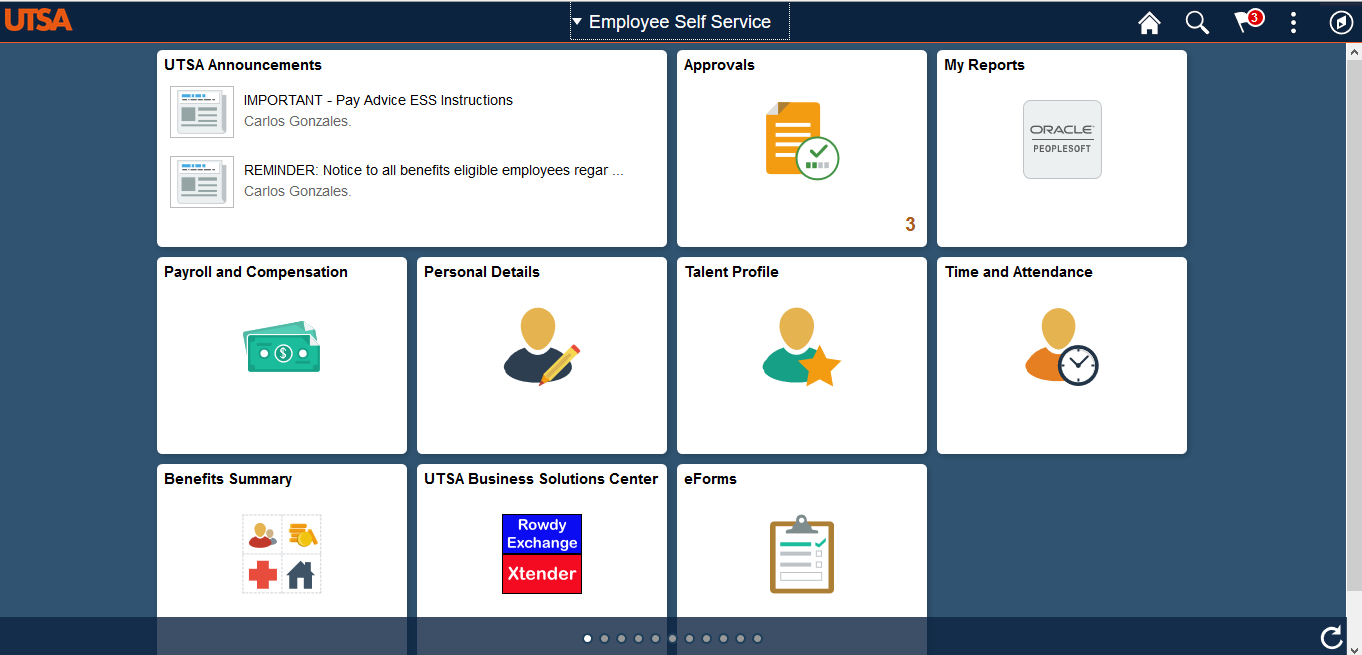This screenshot has width=1362, height=655.
Task: Open the three-dot actions menu
Action: [1294, 22]
